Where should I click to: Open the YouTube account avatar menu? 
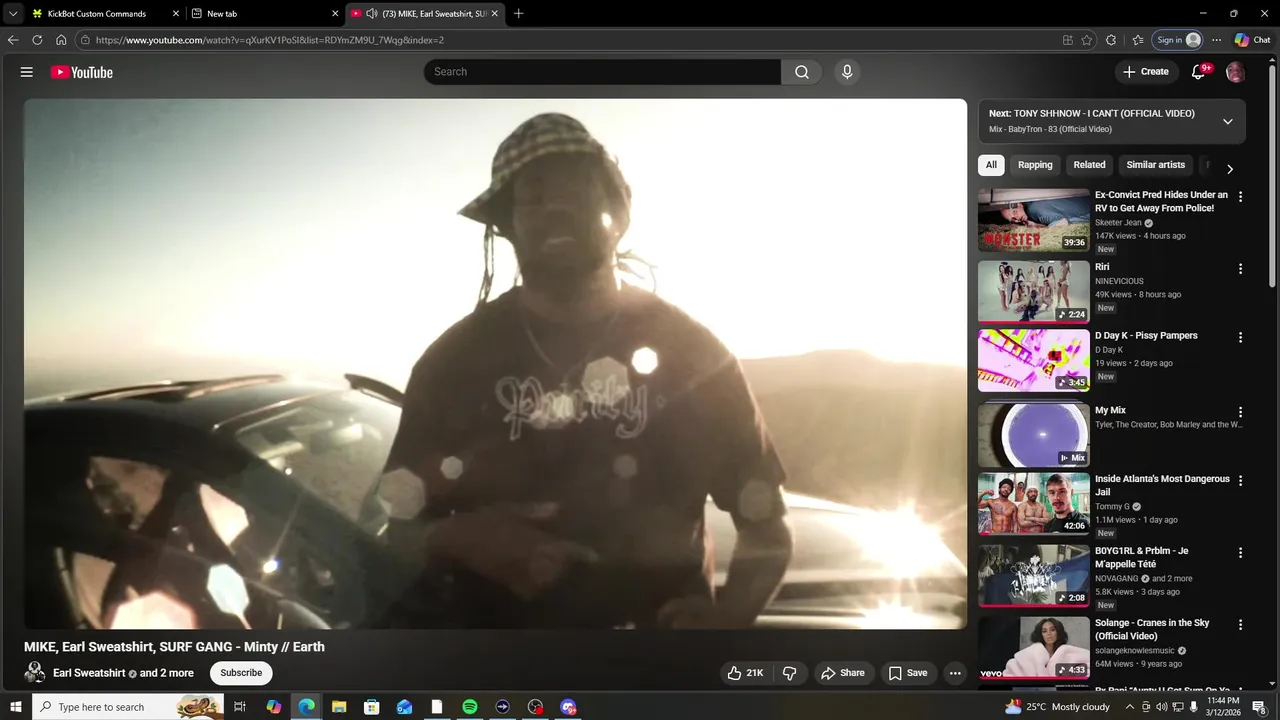(x=1236, y=72)
